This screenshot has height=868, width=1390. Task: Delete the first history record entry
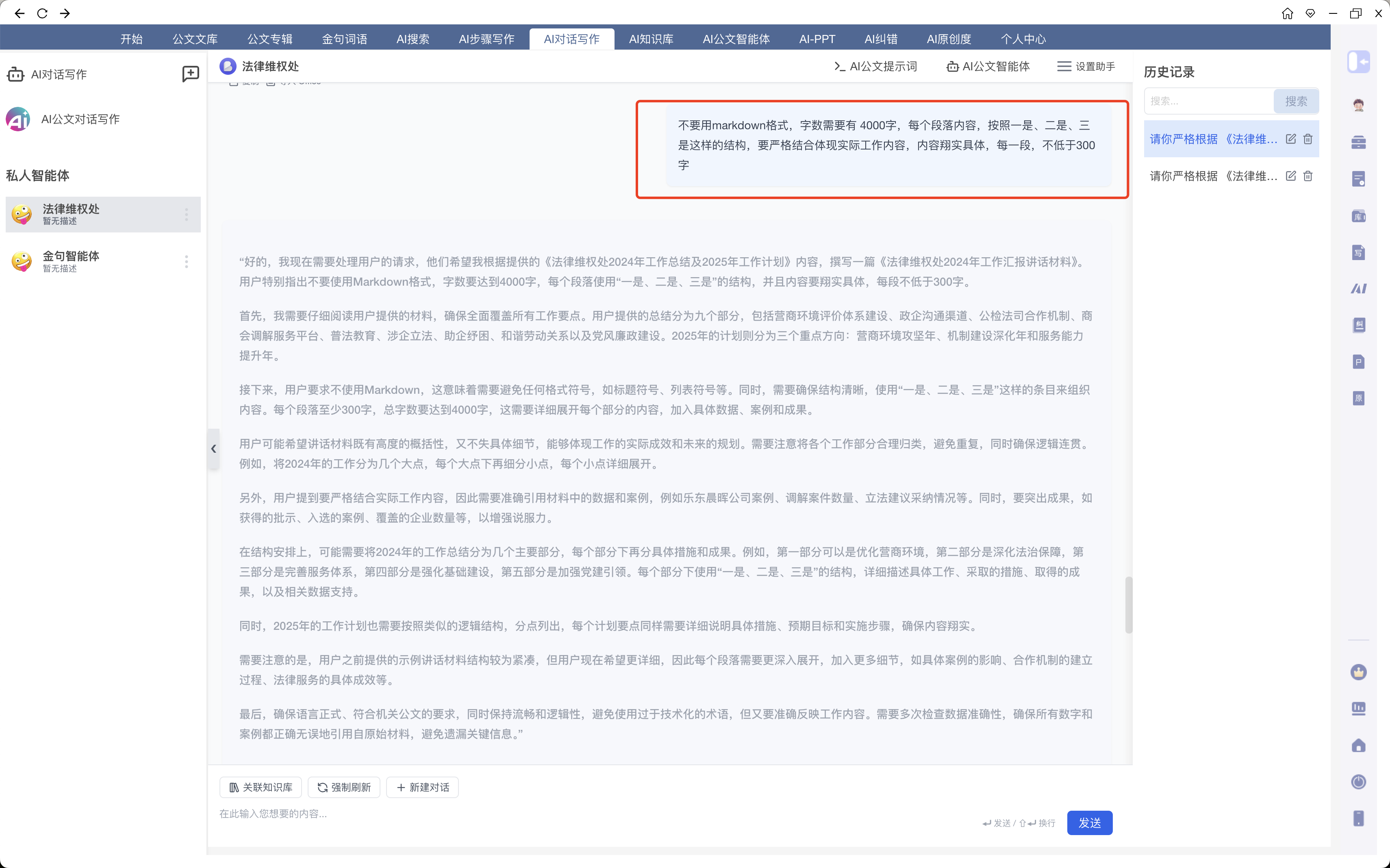(1307, 139)
